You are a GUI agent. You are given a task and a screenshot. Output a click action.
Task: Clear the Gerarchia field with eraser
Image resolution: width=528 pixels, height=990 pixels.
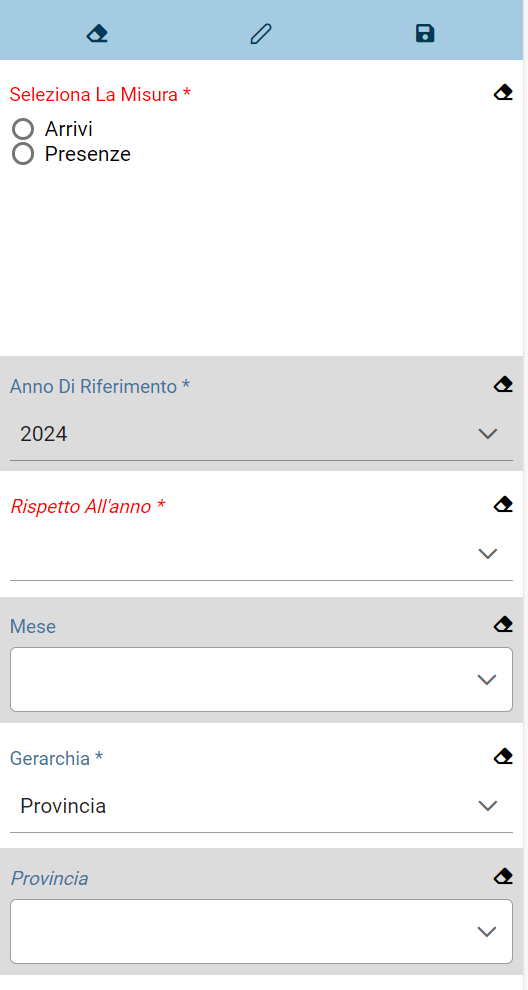(503, 756)
